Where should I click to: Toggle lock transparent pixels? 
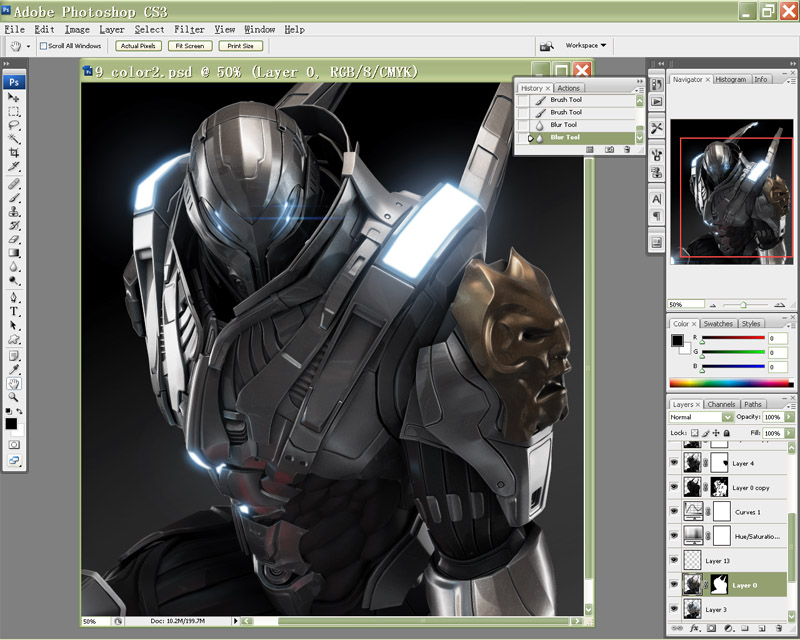(x=695, y=433)
